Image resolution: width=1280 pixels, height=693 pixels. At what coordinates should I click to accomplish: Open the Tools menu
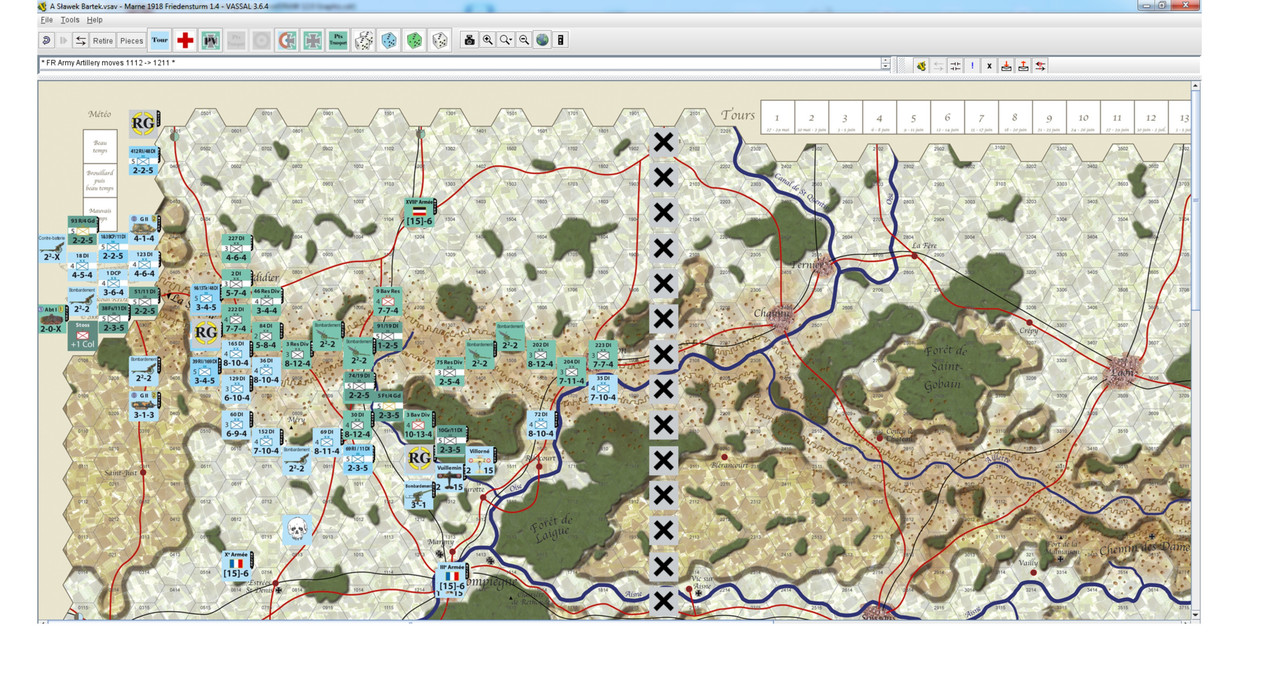(70, 20)
